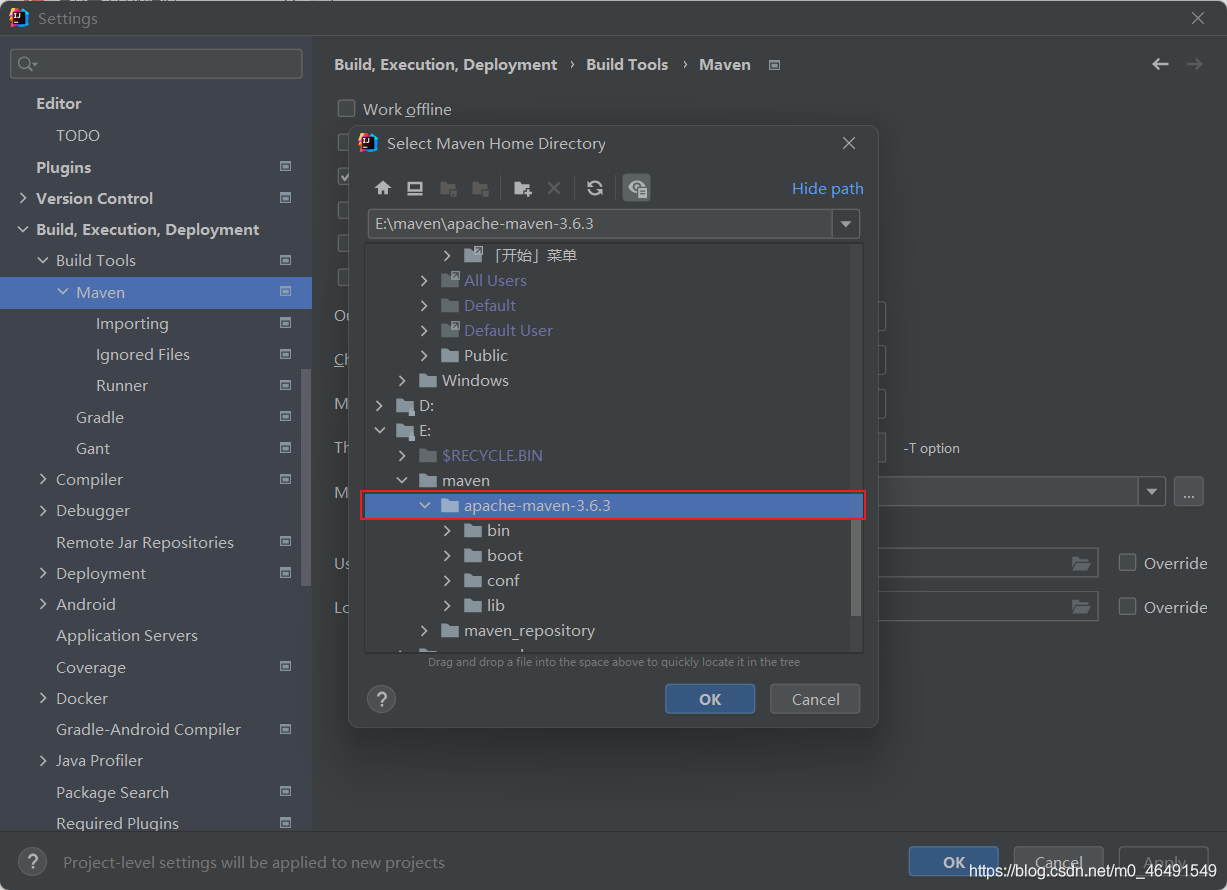This screenshot has height=890, width=1227.
Task: Expand Version Control settings section
Action: 23,198
